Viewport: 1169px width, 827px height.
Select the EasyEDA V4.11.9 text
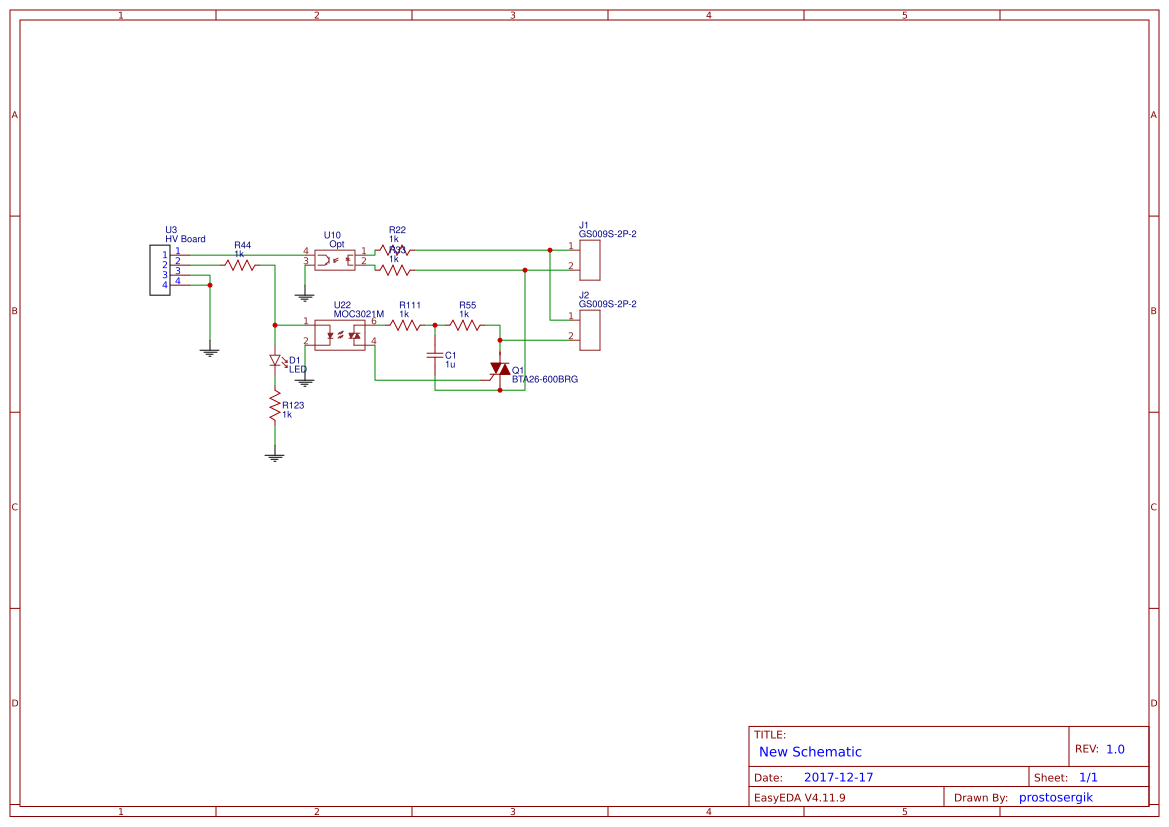[x=800, y=797]
